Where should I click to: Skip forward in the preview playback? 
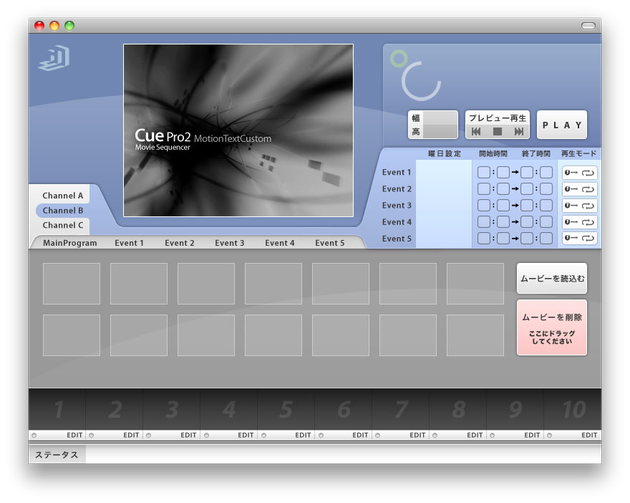(519, 131)
